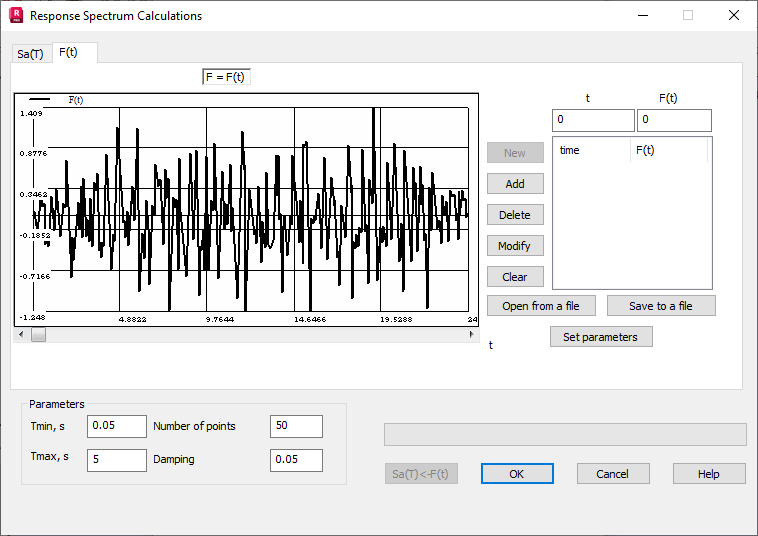Click Save to a file
Screen dimensions: 758x536
661,306
